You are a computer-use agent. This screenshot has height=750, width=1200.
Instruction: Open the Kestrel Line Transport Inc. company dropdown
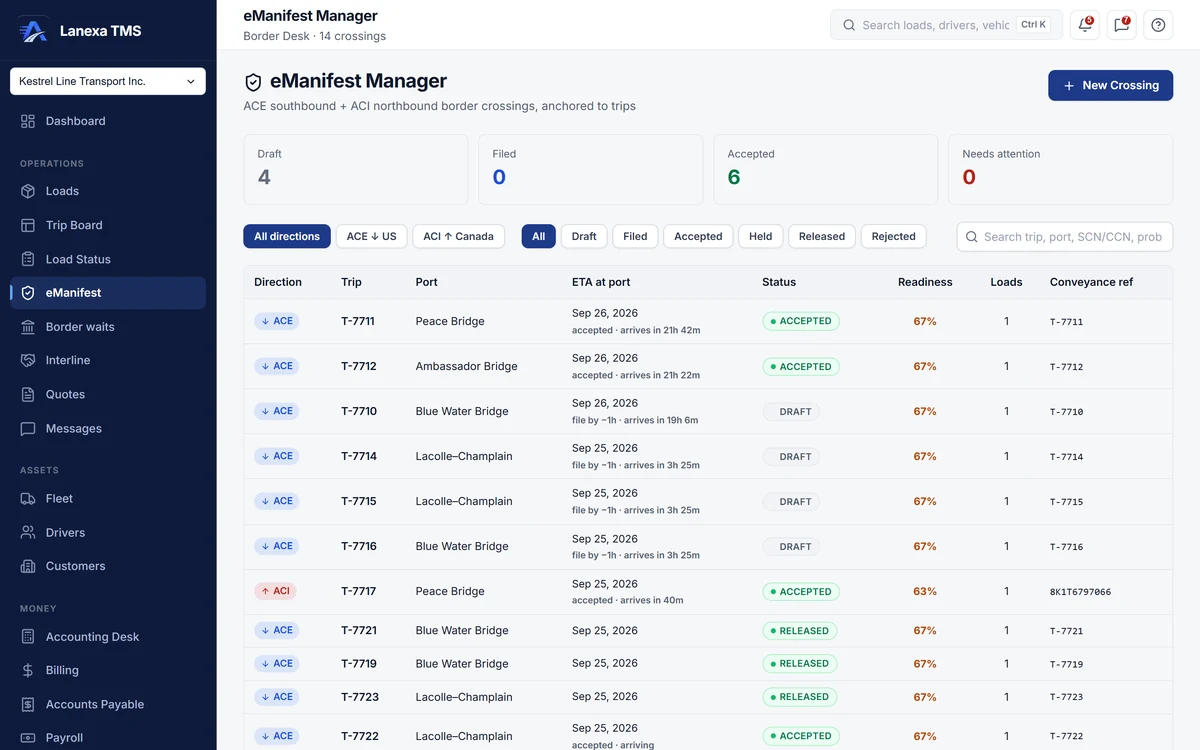click(108, 81)
